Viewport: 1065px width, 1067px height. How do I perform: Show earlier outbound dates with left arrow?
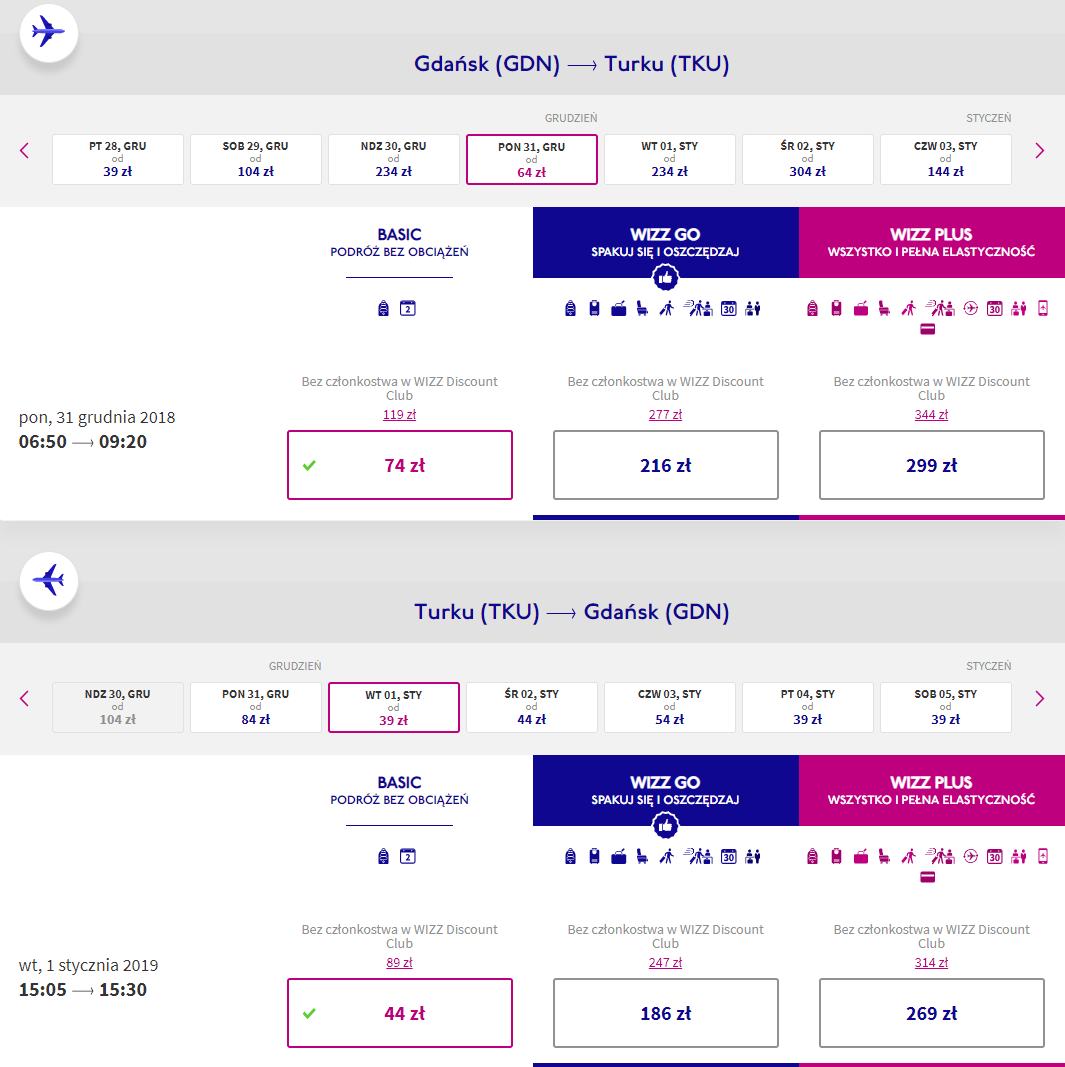tap(25, 151)
